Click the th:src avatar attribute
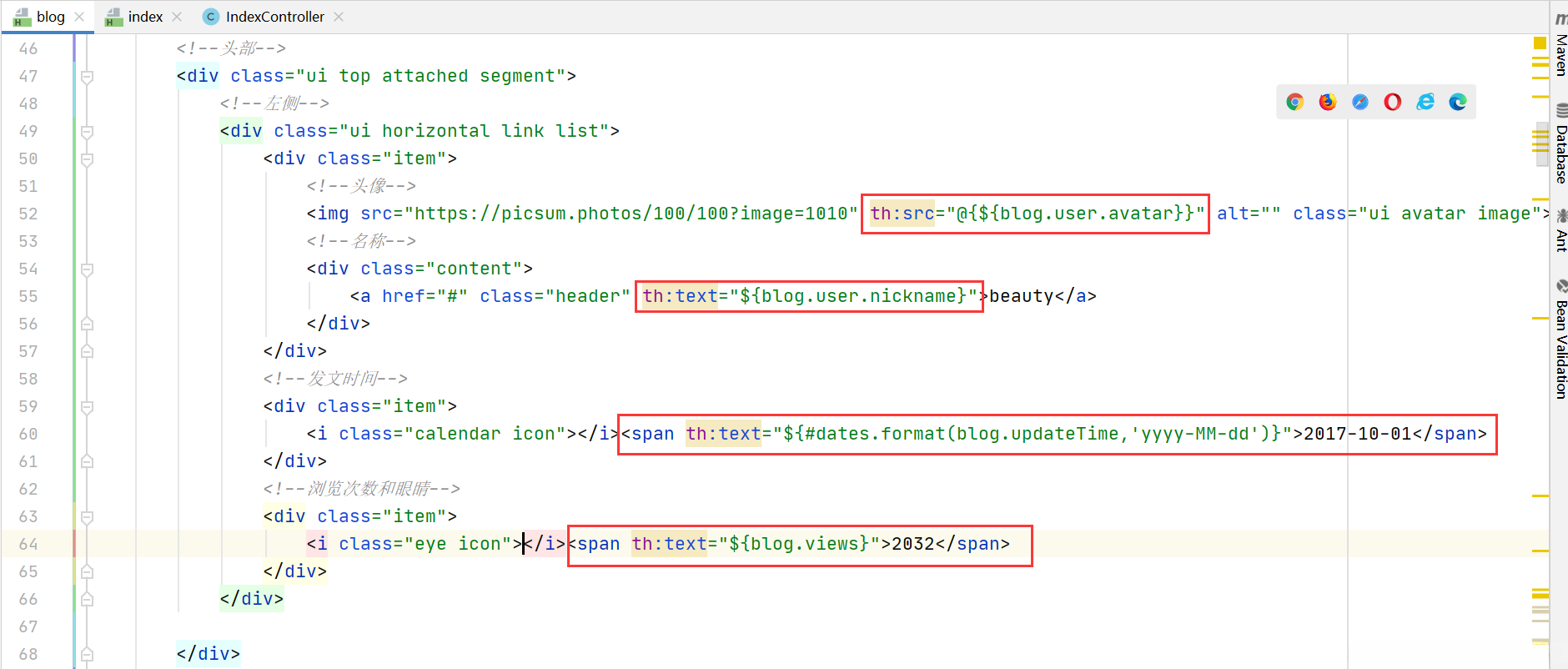The height and width of the screenshot is (669, 1568). pos(1038,214)
